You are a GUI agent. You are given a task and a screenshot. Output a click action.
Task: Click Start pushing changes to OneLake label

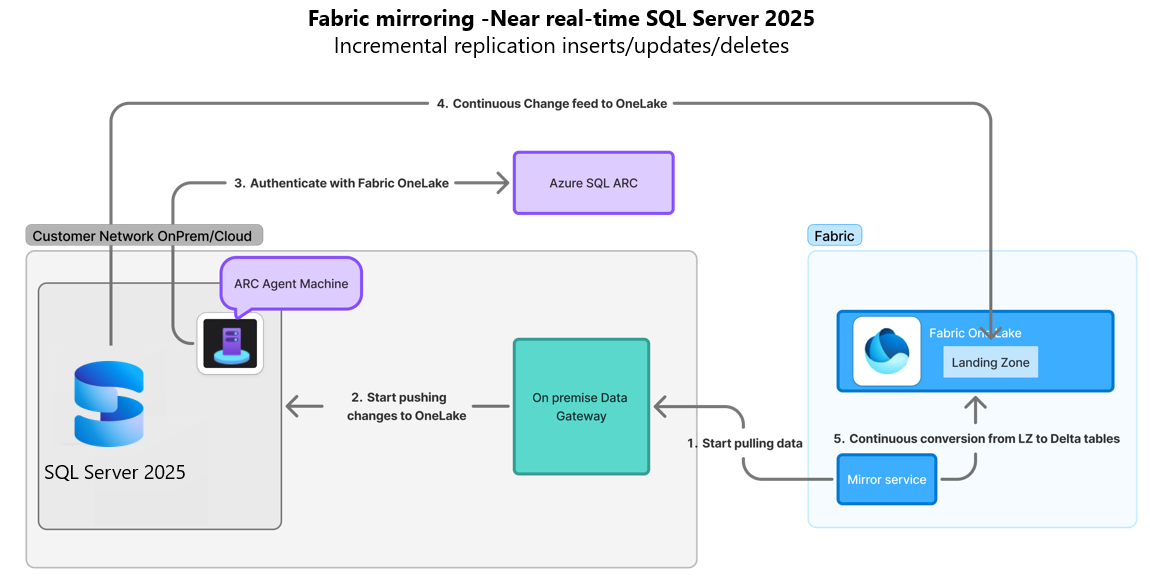[406, 406]
